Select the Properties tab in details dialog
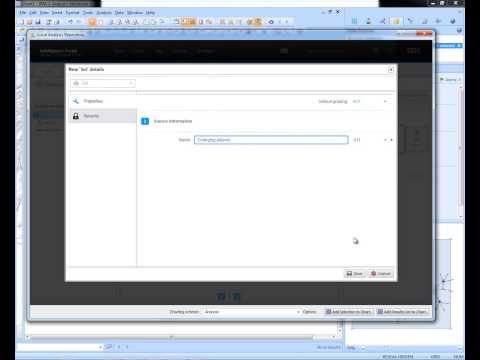Image resolution: width=480 pixels, height=360 pixels. (103, 101)
